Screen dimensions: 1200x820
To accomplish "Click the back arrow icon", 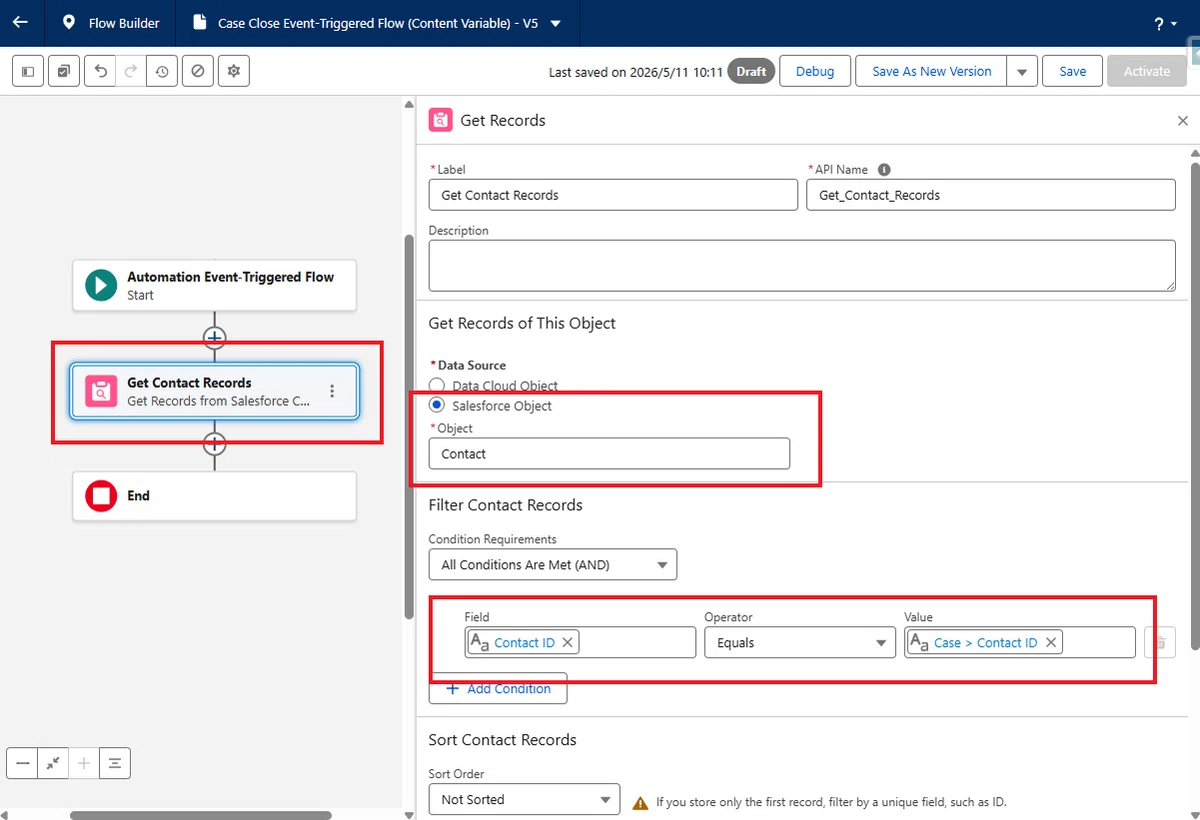I will (x=20, y=22).
